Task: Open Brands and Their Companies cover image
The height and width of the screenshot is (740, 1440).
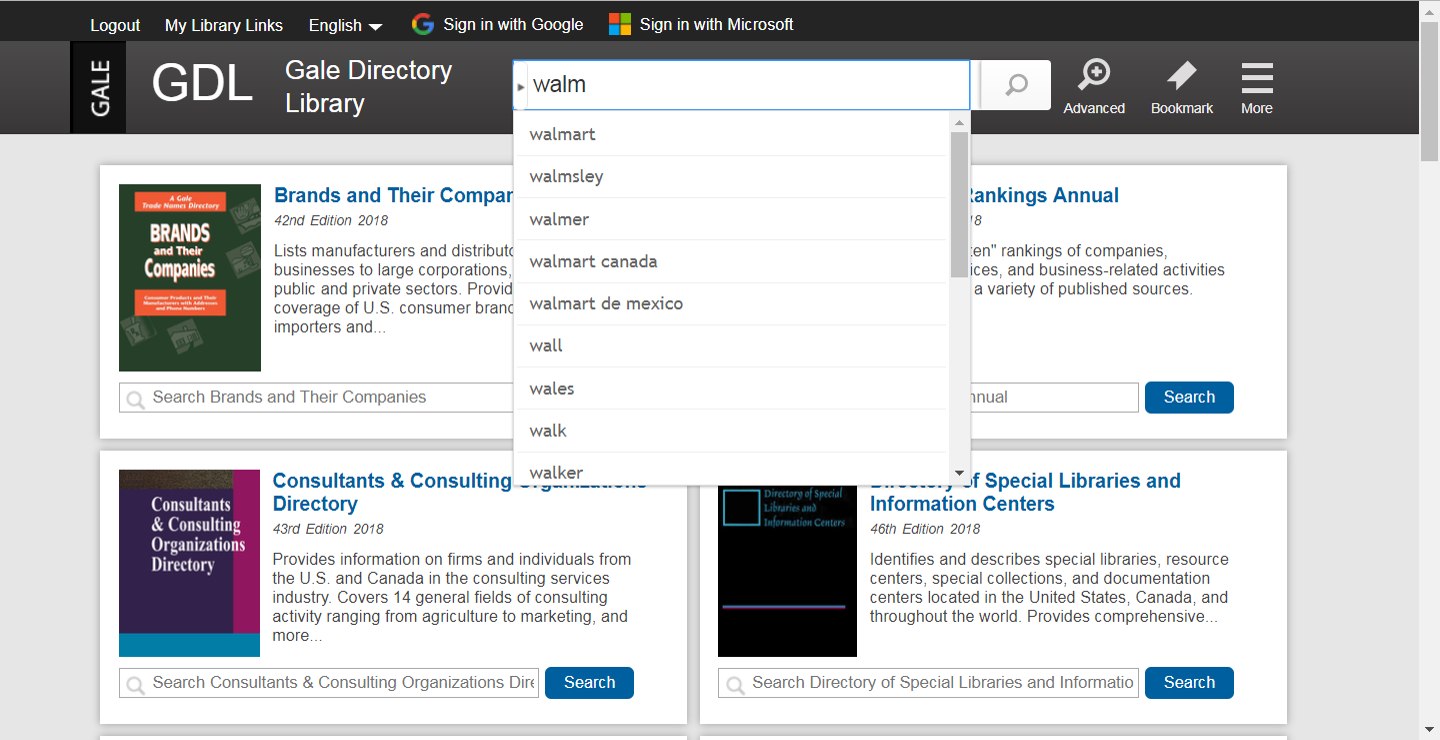Action: coord(190,278)
